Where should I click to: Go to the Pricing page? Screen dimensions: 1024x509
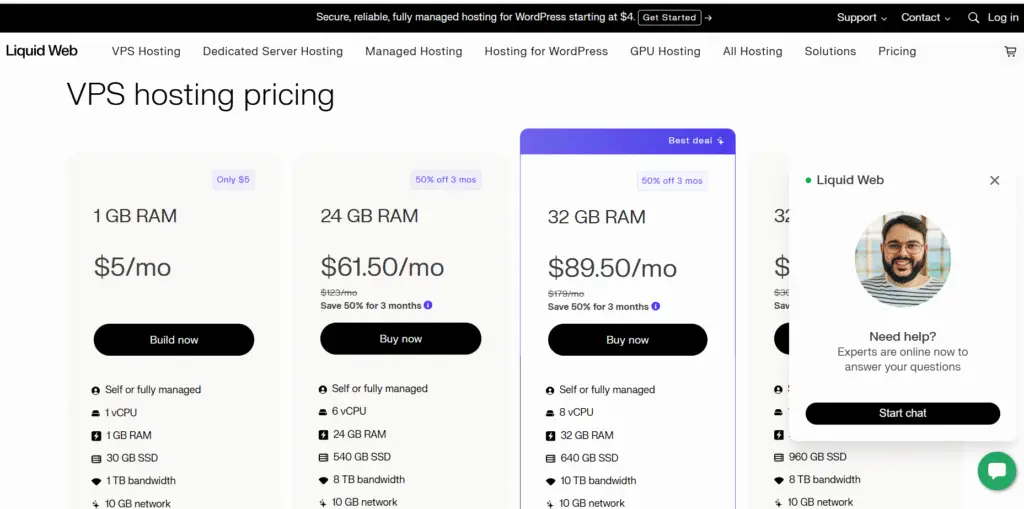pos(897,51)
